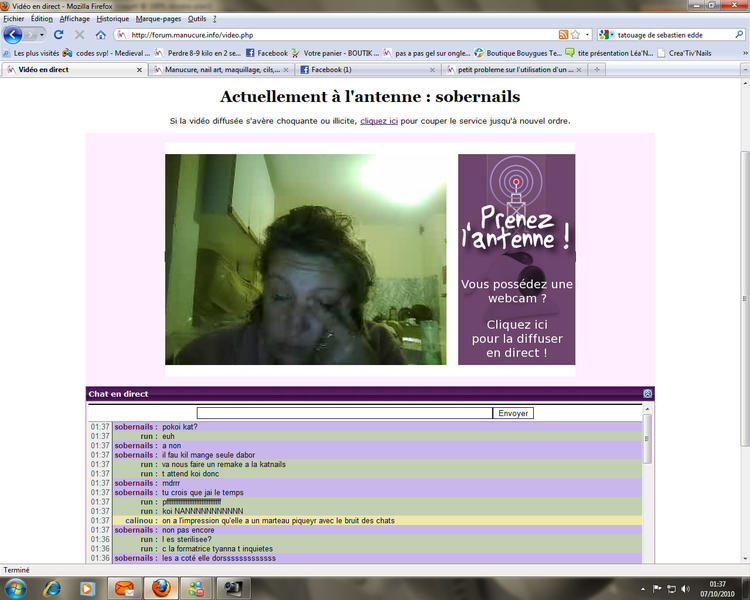Image resolution: width=750 pixels, height=600 pixels.
Task: Click the Envoyer button in chat
Action: click(x=513, y=413)
